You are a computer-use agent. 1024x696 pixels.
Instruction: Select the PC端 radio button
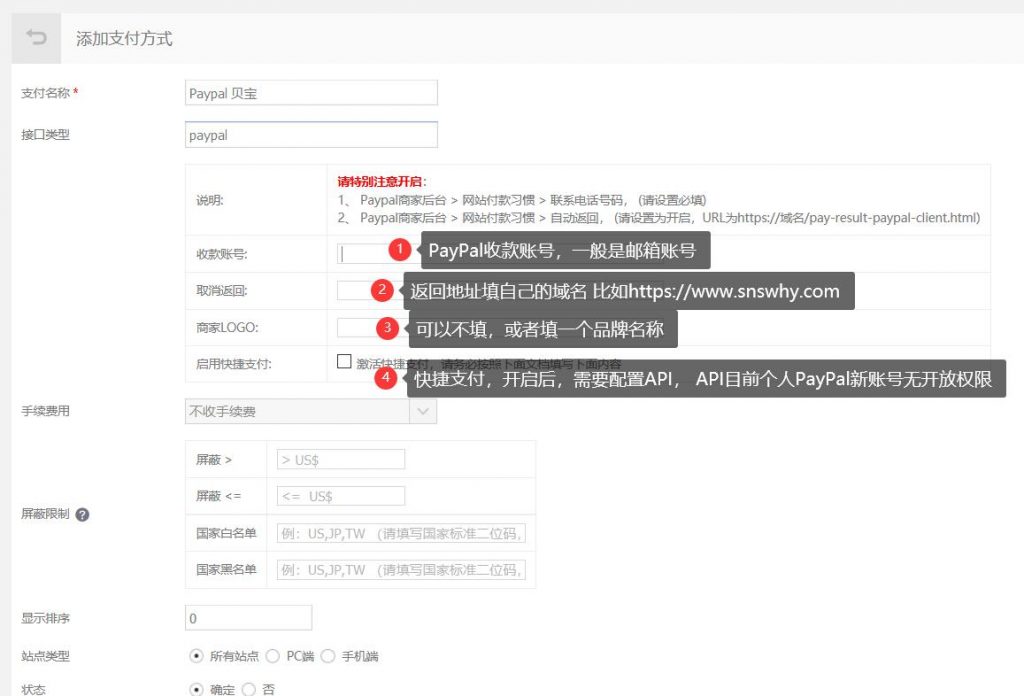point(273,656)
